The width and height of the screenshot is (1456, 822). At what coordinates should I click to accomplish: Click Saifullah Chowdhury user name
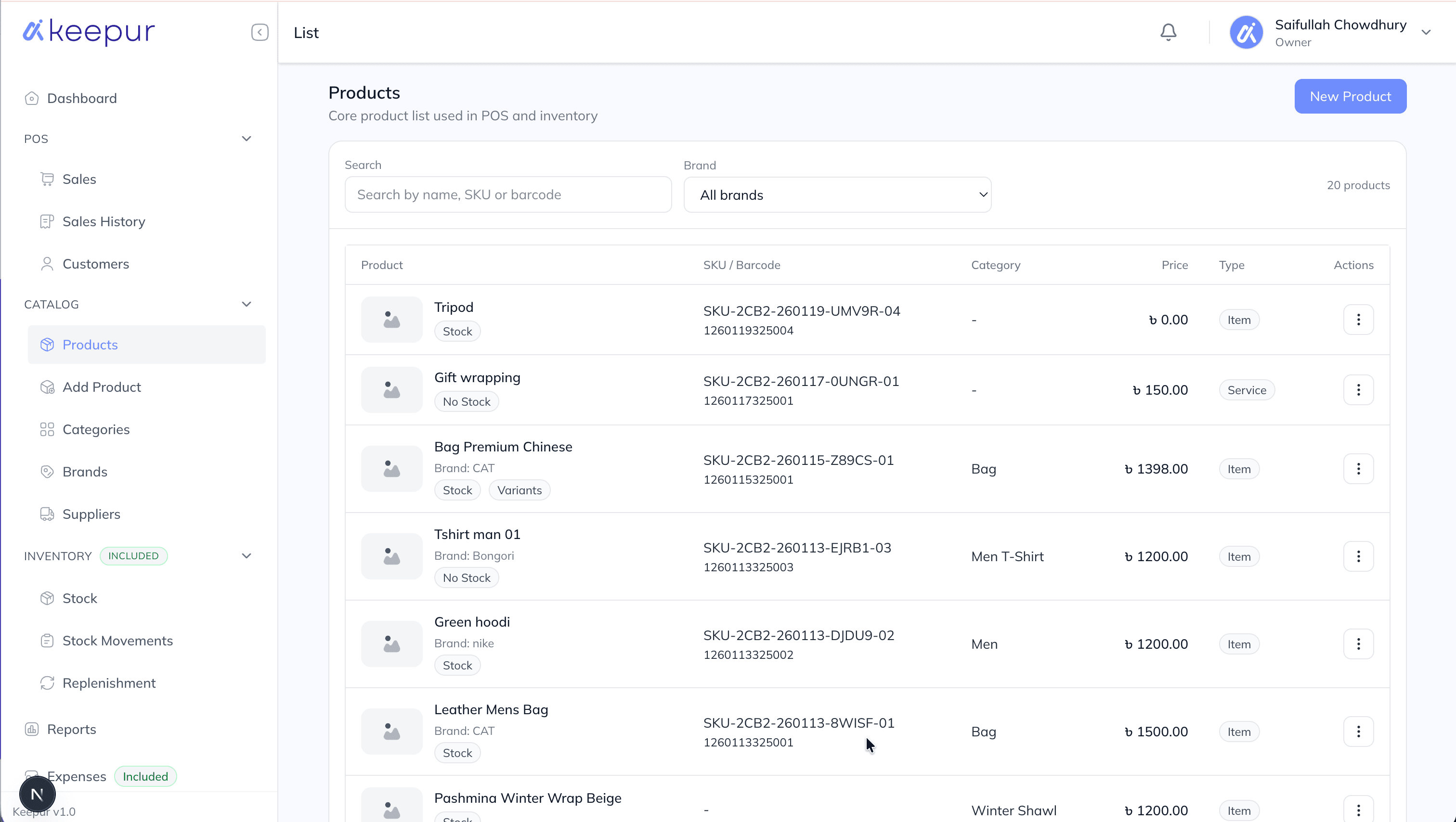pos(1341,25)
